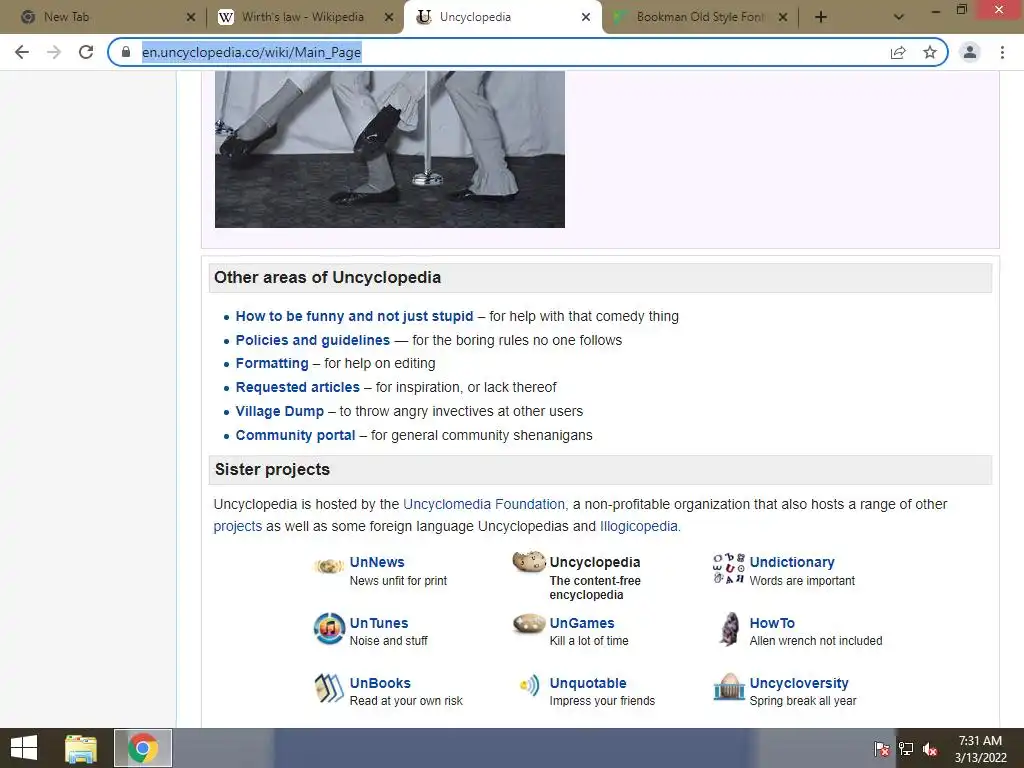Image resolution: width=1024 pixels, height=768 pixels.
Task: Open File Explorer from taskbar
Action: (x=81, y=748)
